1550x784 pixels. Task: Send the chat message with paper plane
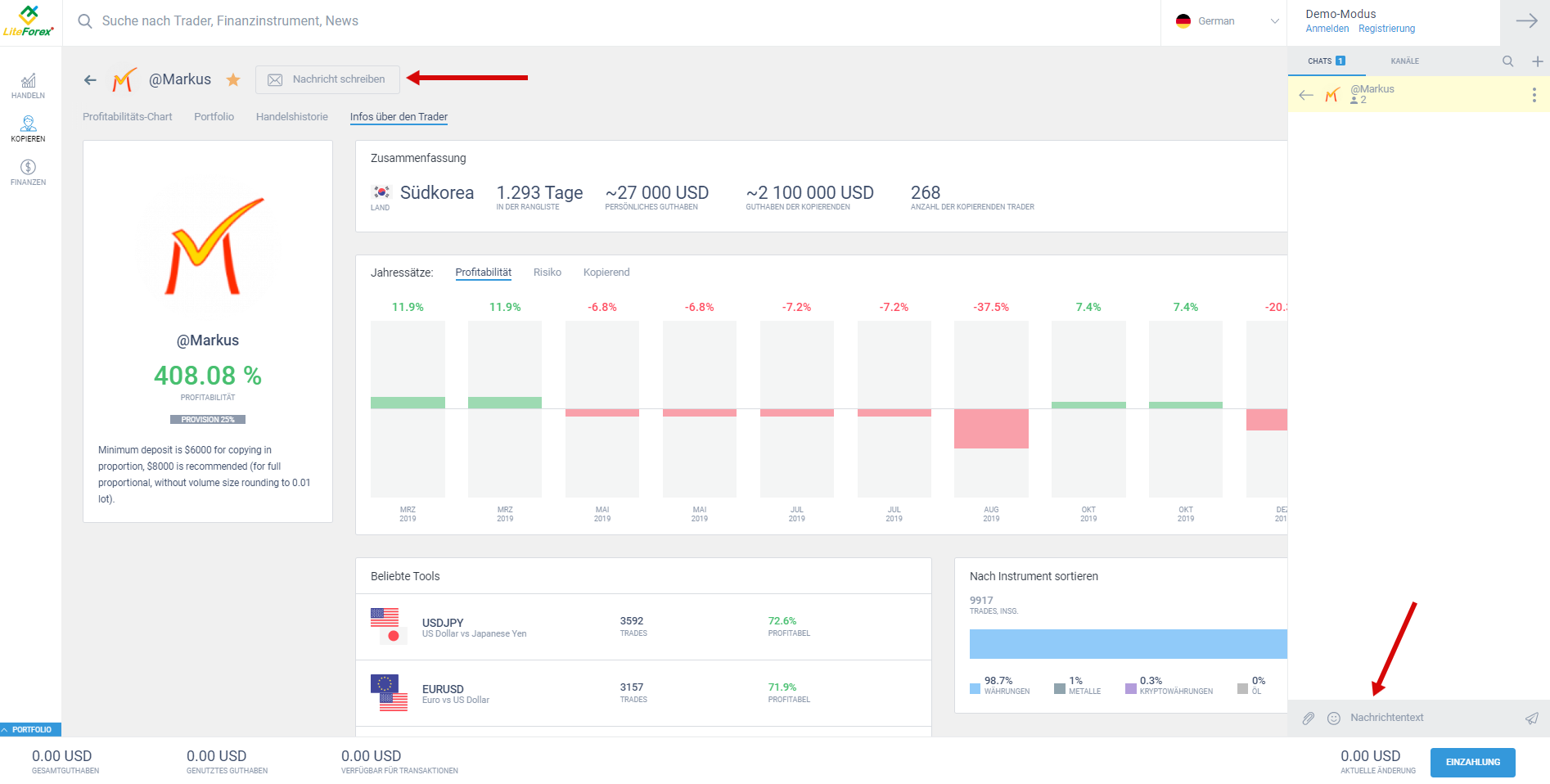click(1531, 718)
